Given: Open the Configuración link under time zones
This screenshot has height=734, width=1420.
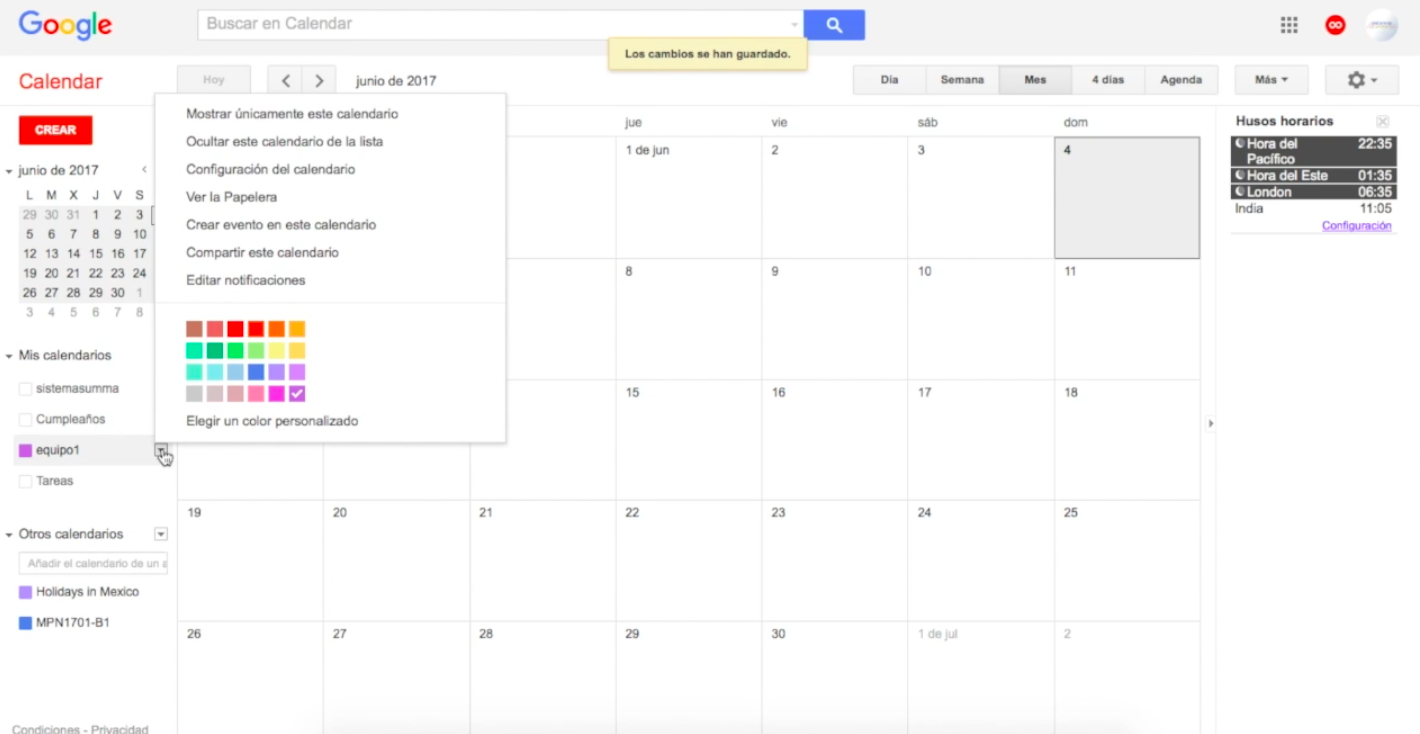Looking at the screenshot, I should coord(1356,226).
